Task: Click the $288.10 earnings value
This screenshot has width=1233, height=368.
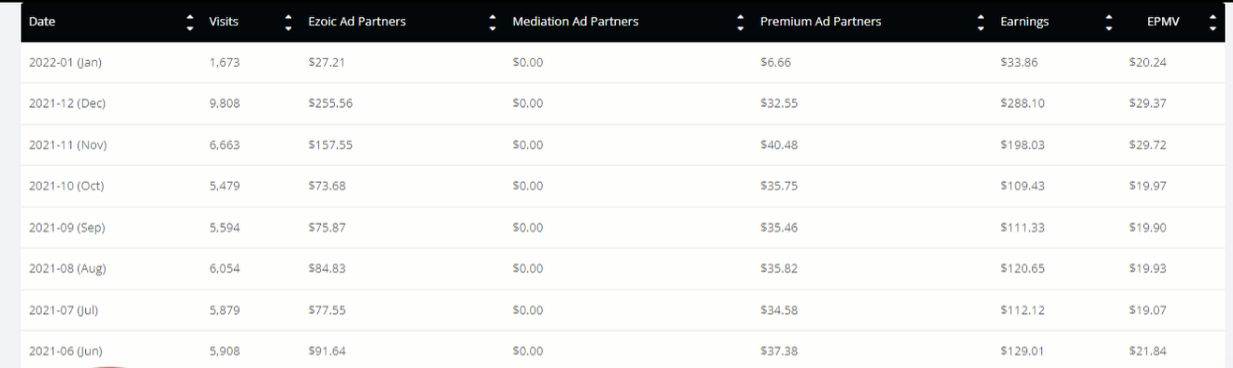Action: pyautogui.click(x=1022, y=104)
